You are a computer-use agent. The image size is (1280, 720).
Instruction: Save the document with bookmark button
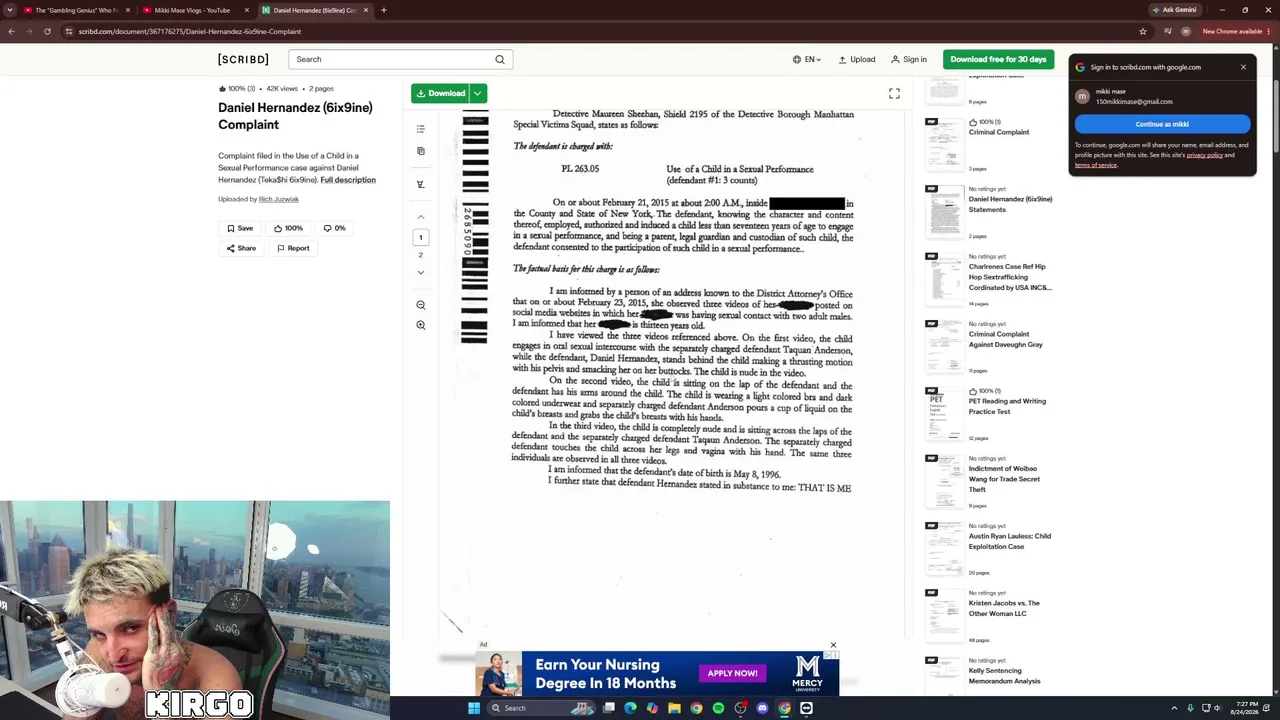[240, 228]
